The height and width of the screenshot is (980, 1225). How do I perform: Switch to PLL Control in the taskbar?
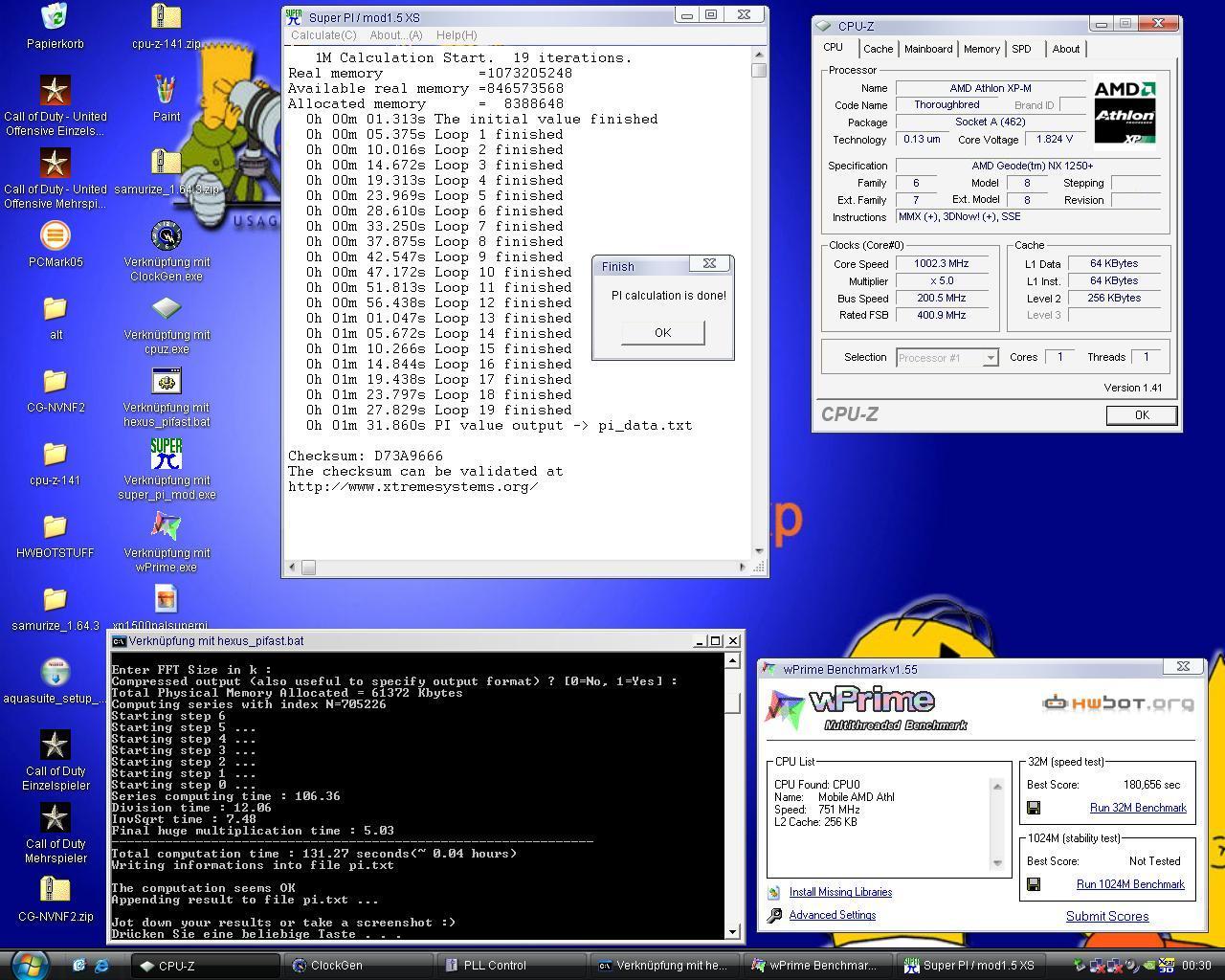click(511, 966)
